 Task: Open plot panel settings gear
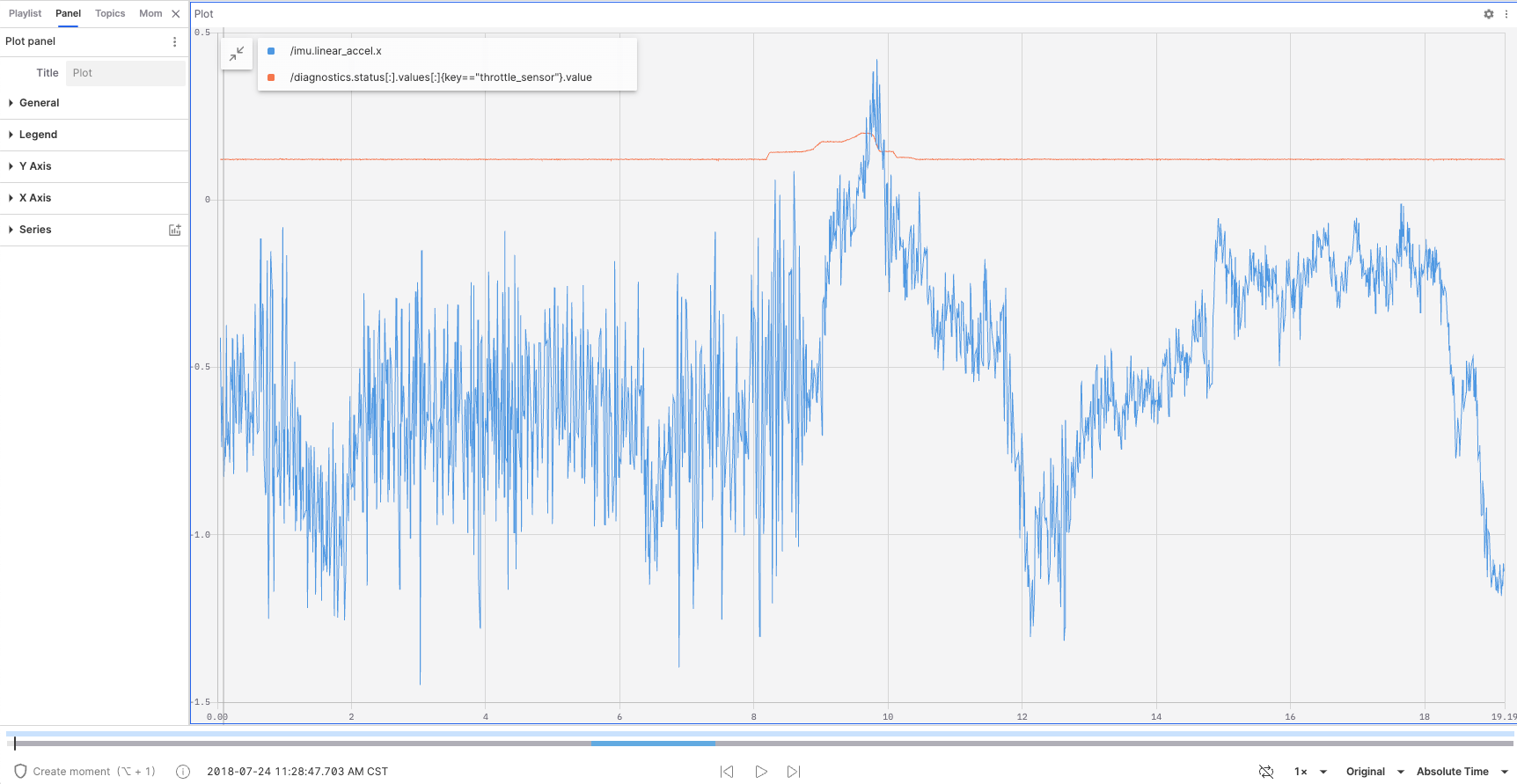(x=1489, y=14)
